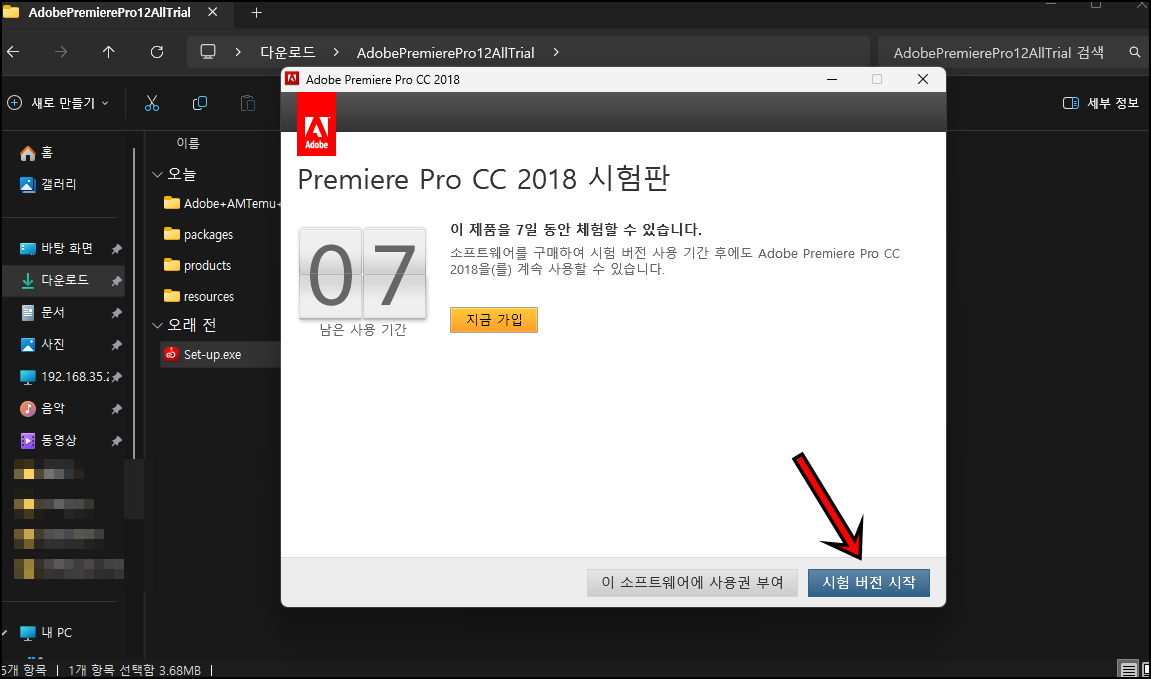
Task: Click the Cut scissors icon in toolbar
Action: click(152, 104)
